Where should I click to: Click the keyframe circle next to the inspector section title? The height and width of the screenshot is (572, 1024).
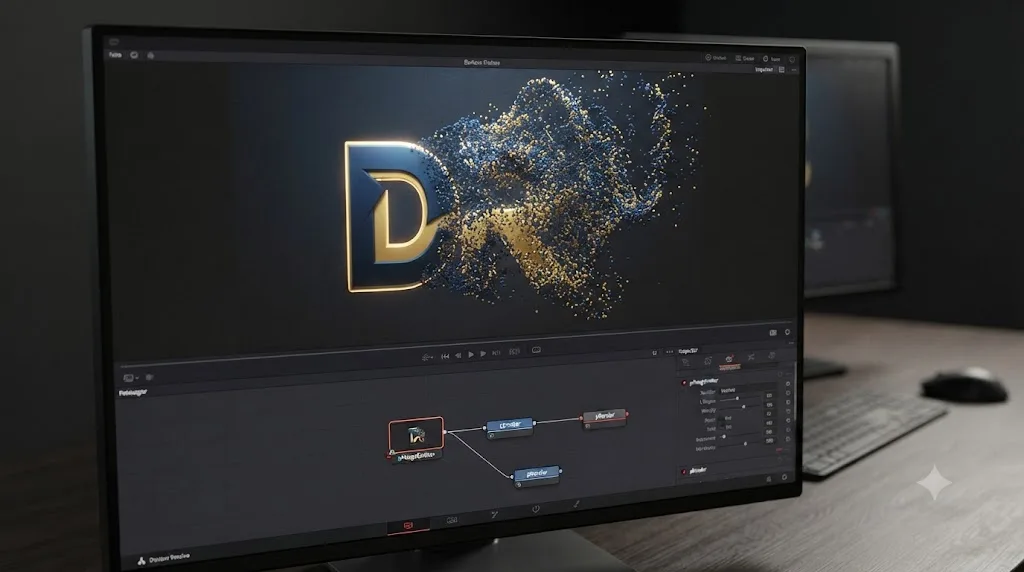pyautogui.click(x=788, y=384)
